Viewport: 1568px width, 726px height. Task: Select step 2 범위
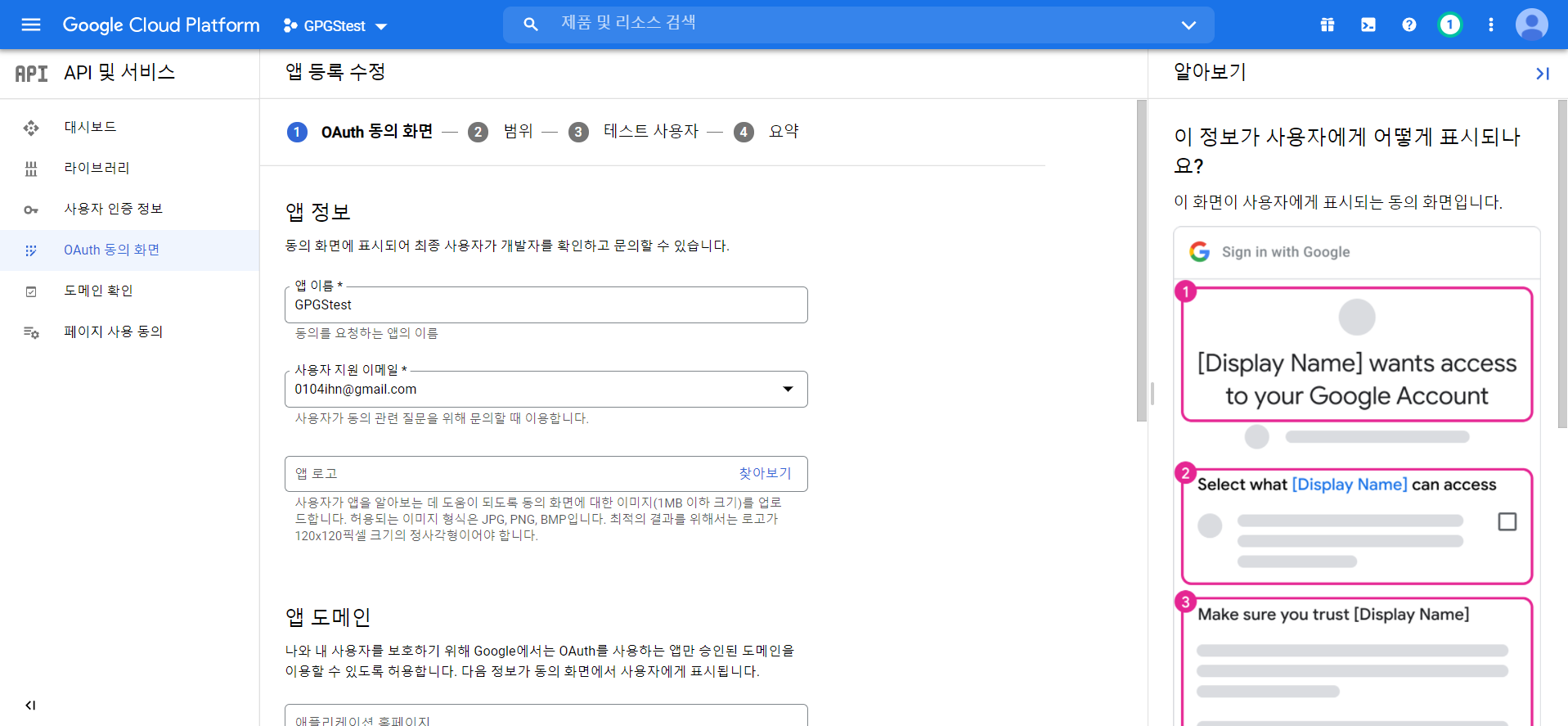point(501,132)
